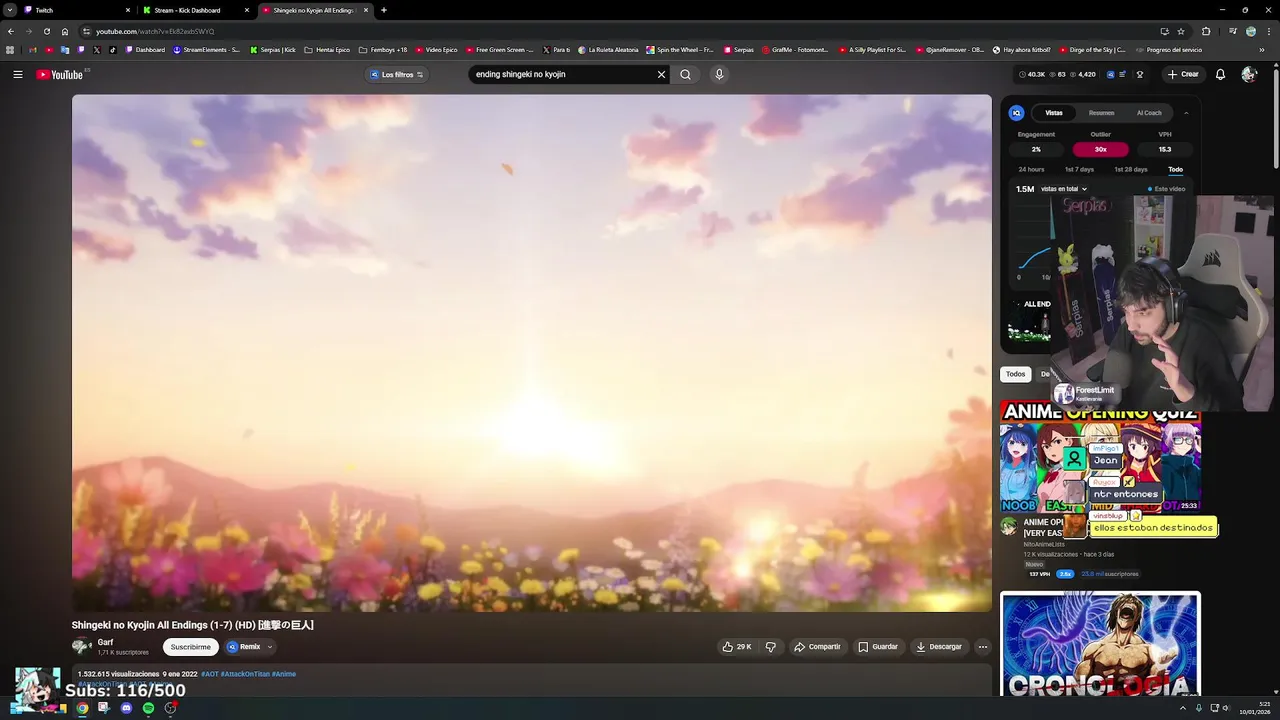Open the Chrome three-dot menu
Screen dimensions: 1280x720
1268,31
